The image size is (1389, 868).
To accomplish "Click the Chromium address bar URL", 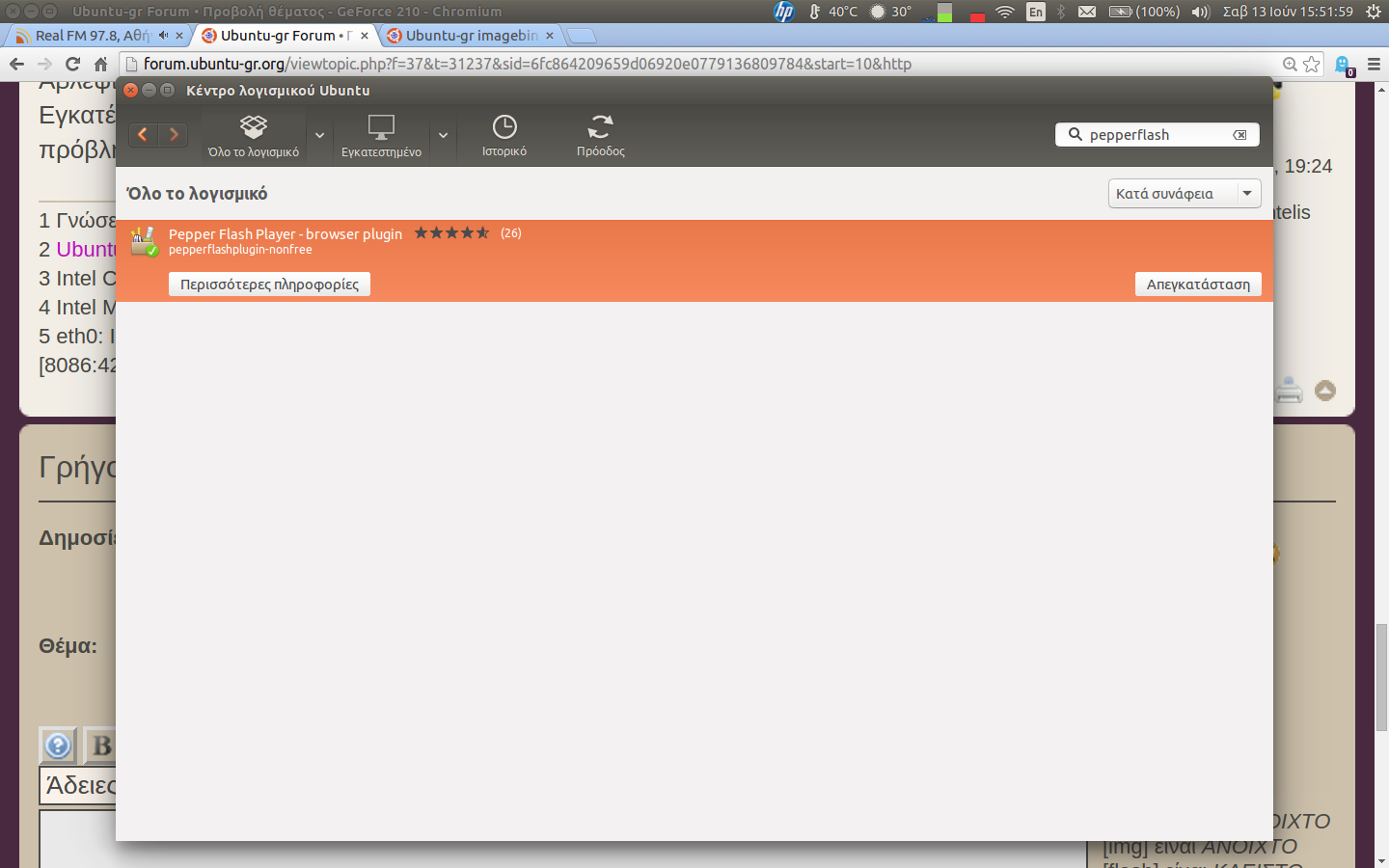I will point(527,64).
